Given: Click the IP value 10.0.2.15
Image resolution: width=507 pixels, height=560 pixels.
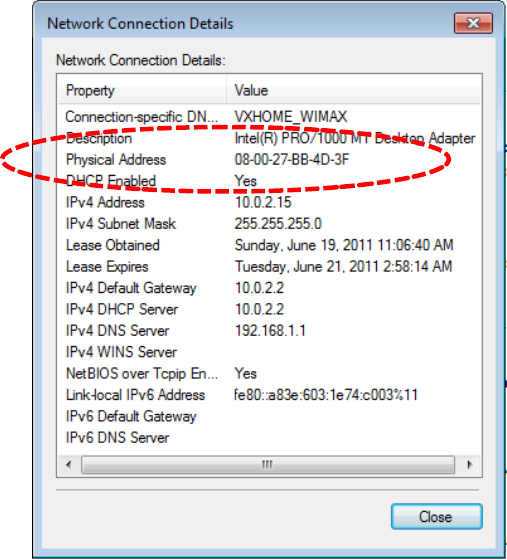Looking at the screenshot, I should (x=263, y=202).
